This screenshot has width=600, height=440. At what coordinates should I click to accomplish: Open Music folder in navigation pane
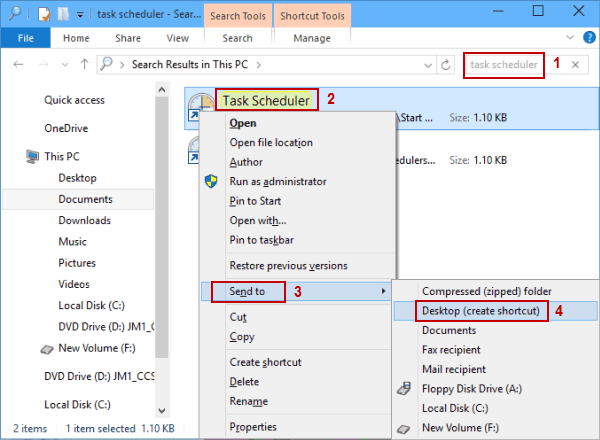click(x=72, y=241)
